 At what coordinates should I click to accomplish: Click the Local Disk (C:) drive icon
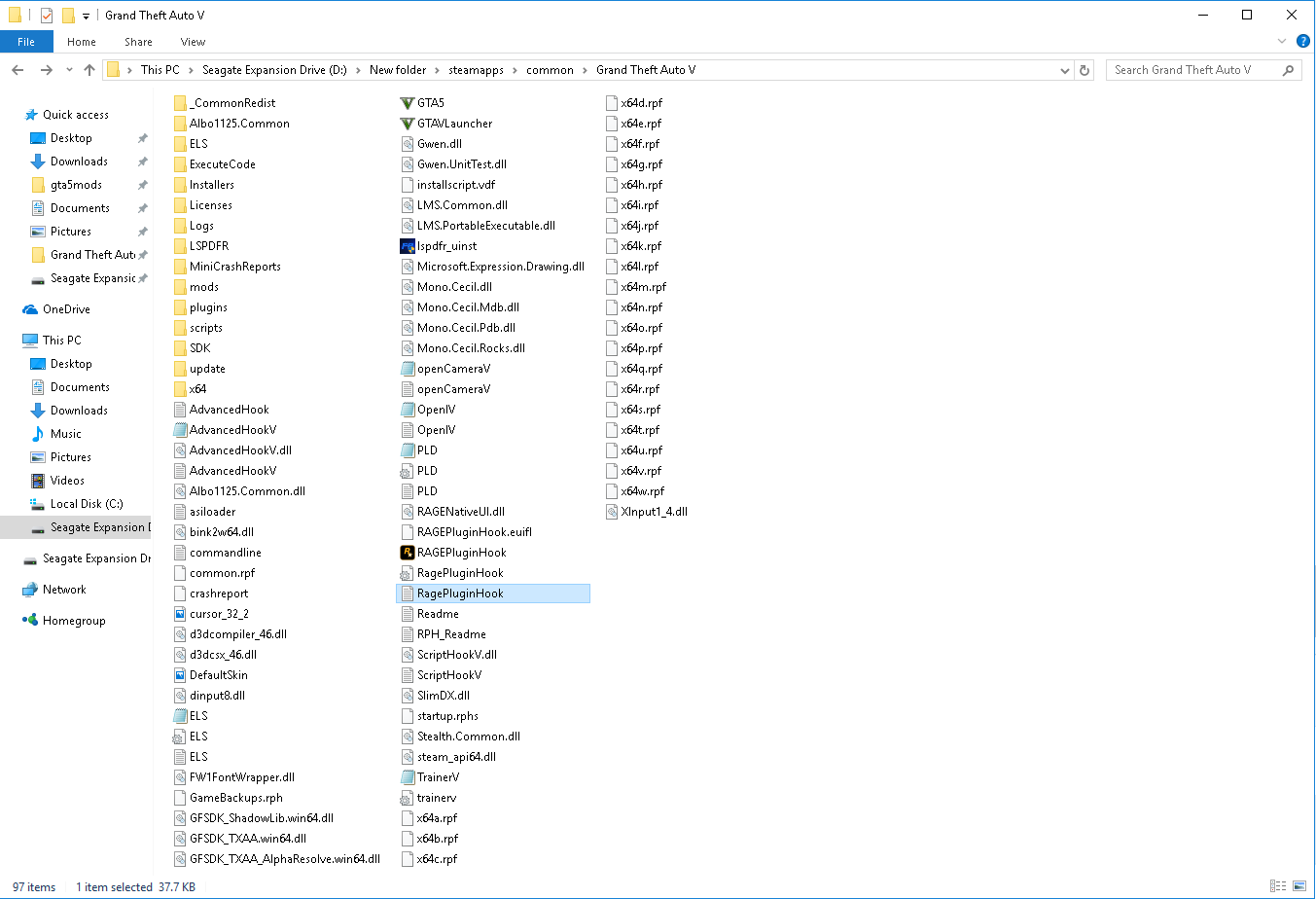[38, 504]
